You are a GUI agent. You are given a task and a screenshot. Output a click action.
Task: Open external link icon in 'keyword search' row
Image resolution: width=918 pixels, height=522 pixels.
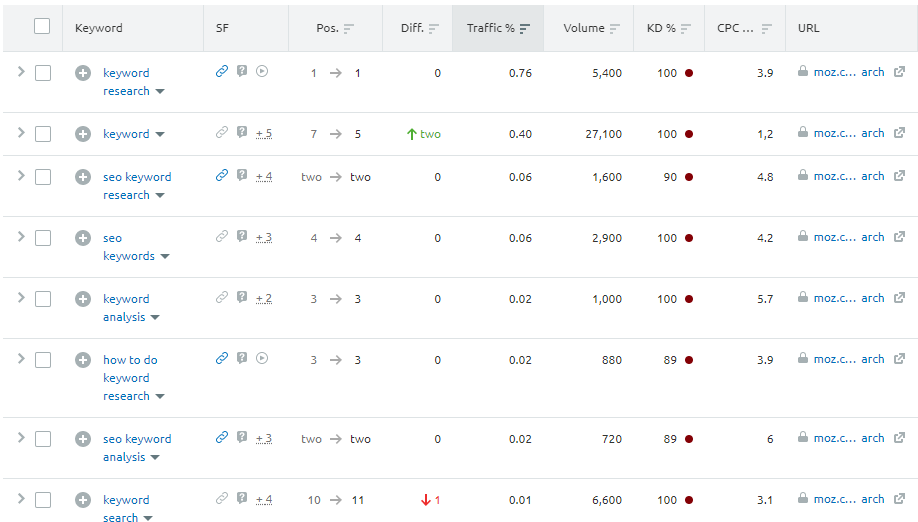(x=899, y=499)
